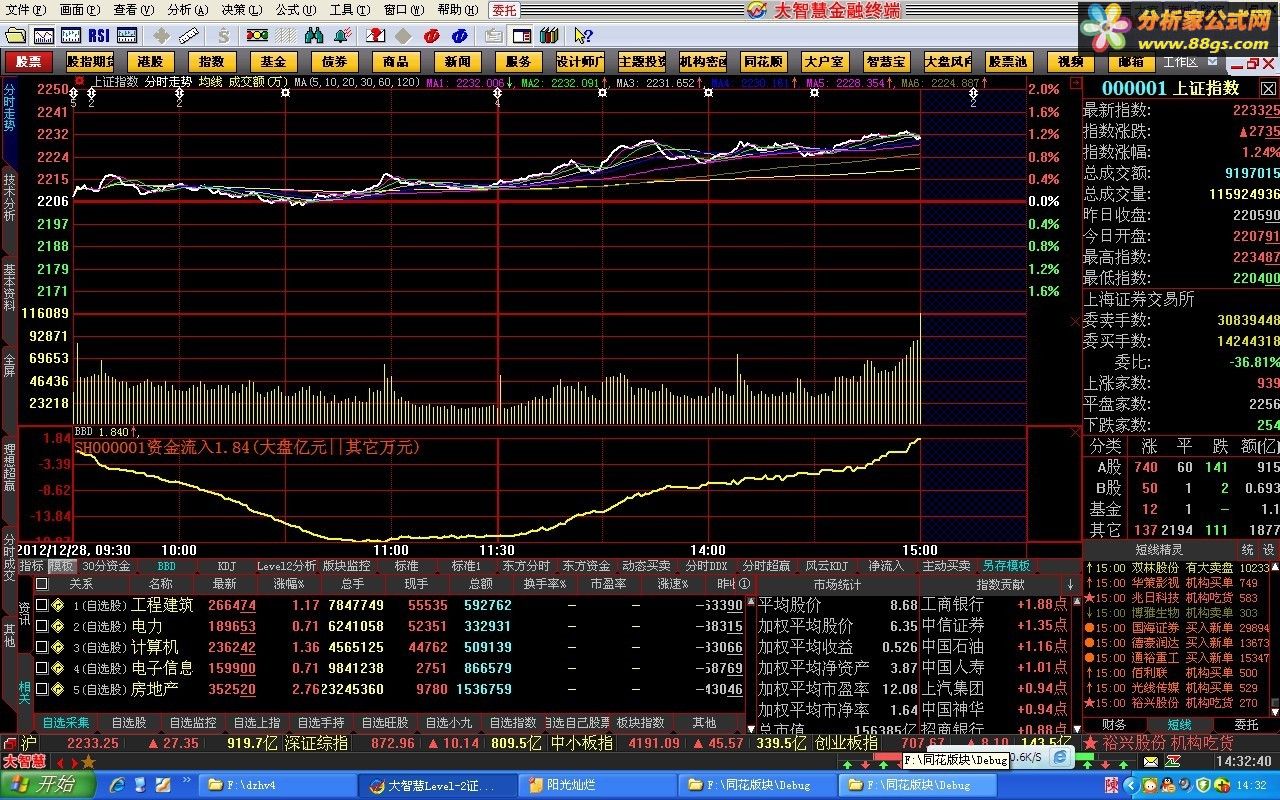Tick the checkbox for 房地产 row
1280x800 pixels.
[42, 689]
